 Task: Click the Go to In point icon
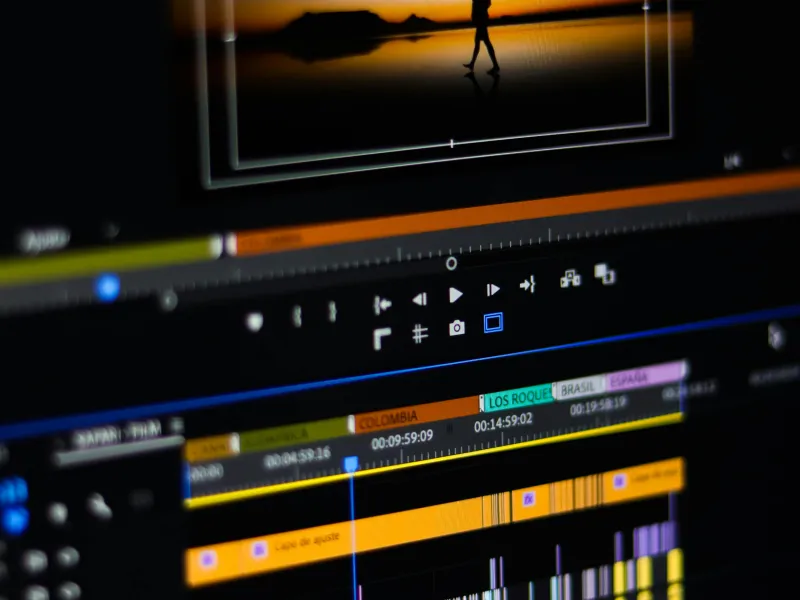click(x=382, y=304)
